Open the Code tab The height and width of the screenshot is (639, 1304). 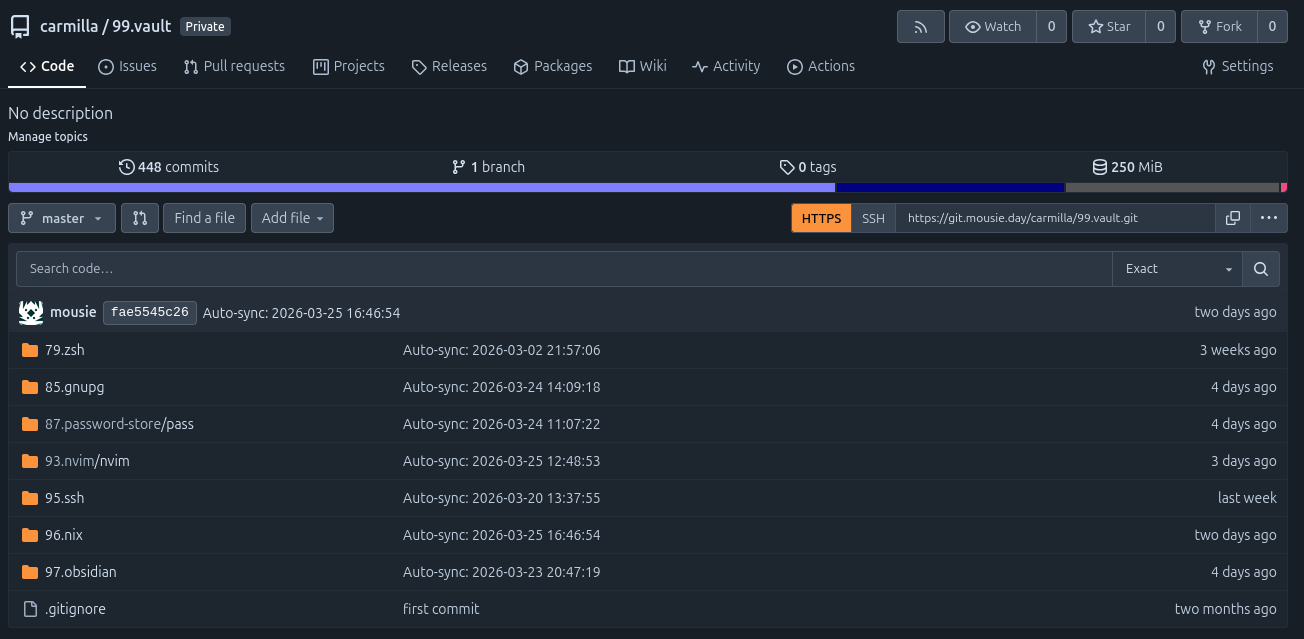(x=47, y=66)
